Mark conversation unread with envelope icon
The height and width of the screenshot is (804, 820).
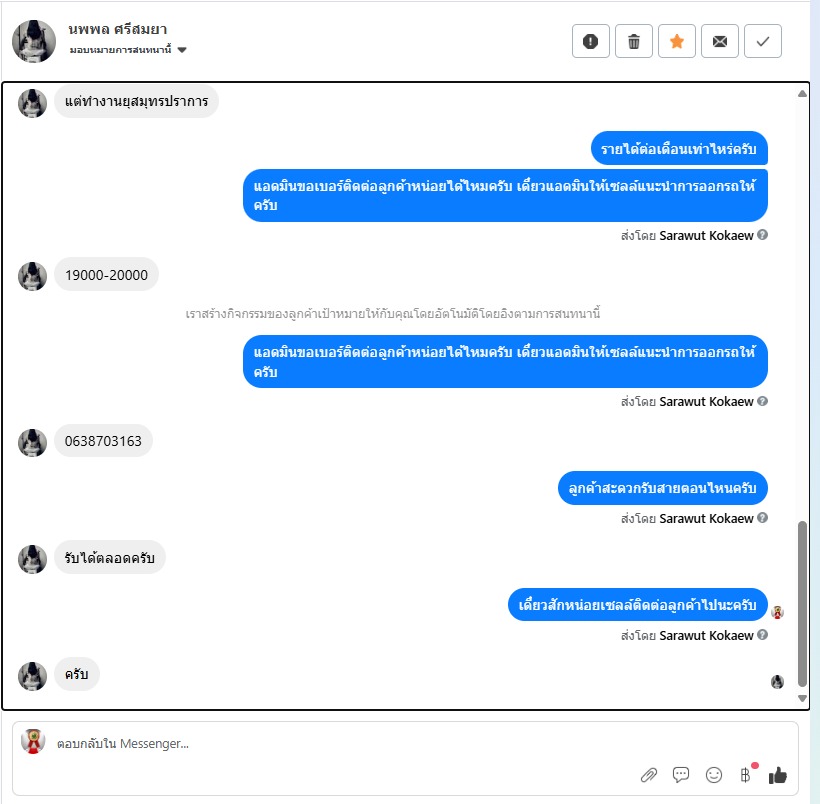tap(720, 41)
